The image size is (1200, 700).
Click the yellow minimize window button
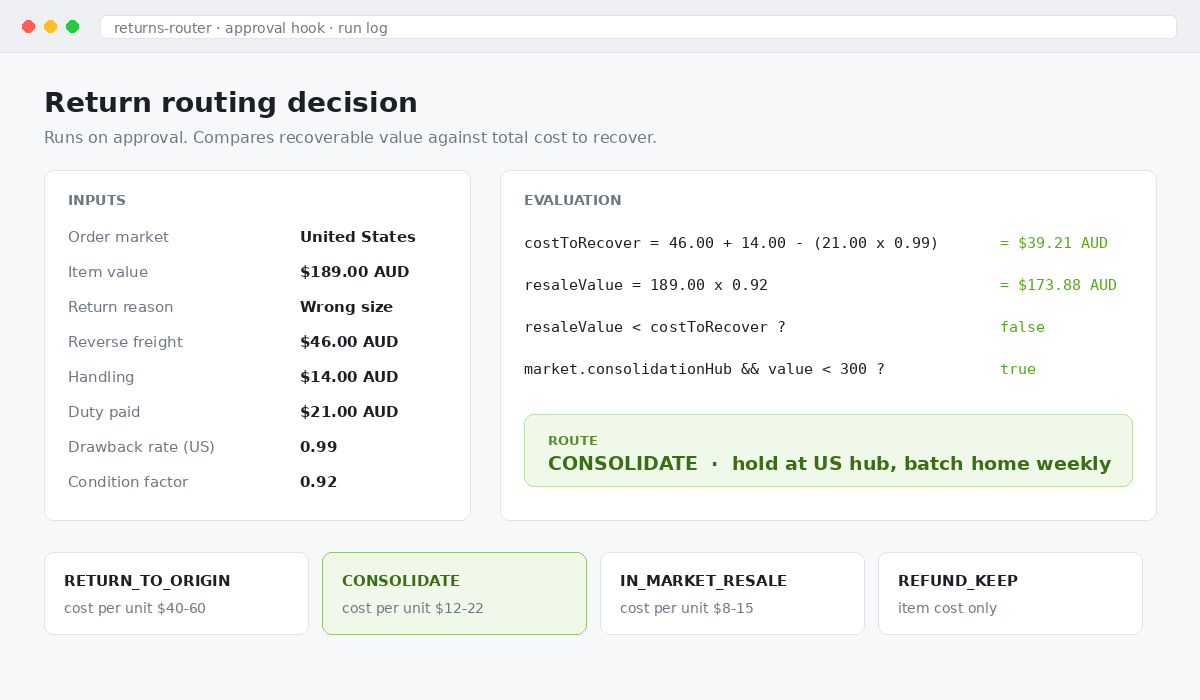pos(50,27)
